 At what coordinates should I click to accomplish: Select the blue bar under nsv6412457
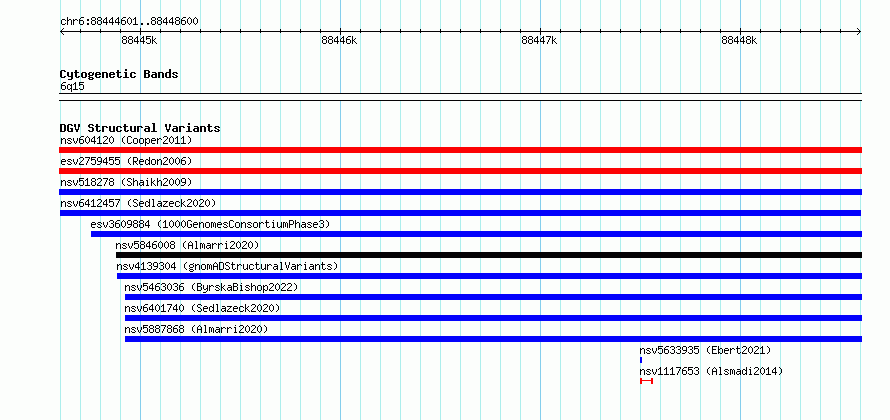pyautogui.click(x=460, y=213)
